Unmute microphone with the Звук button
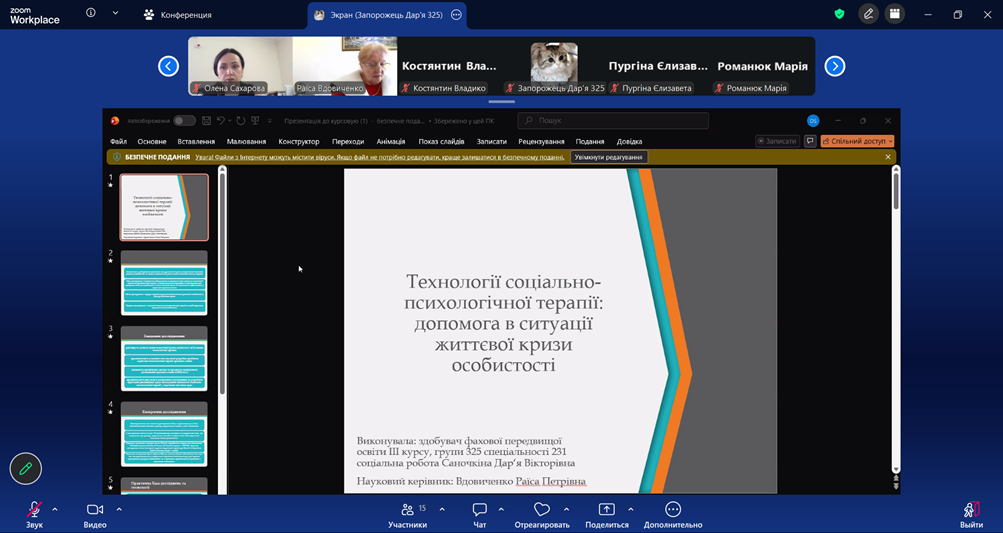Viewport: 1003px width, 533px height. coord(34,511)
